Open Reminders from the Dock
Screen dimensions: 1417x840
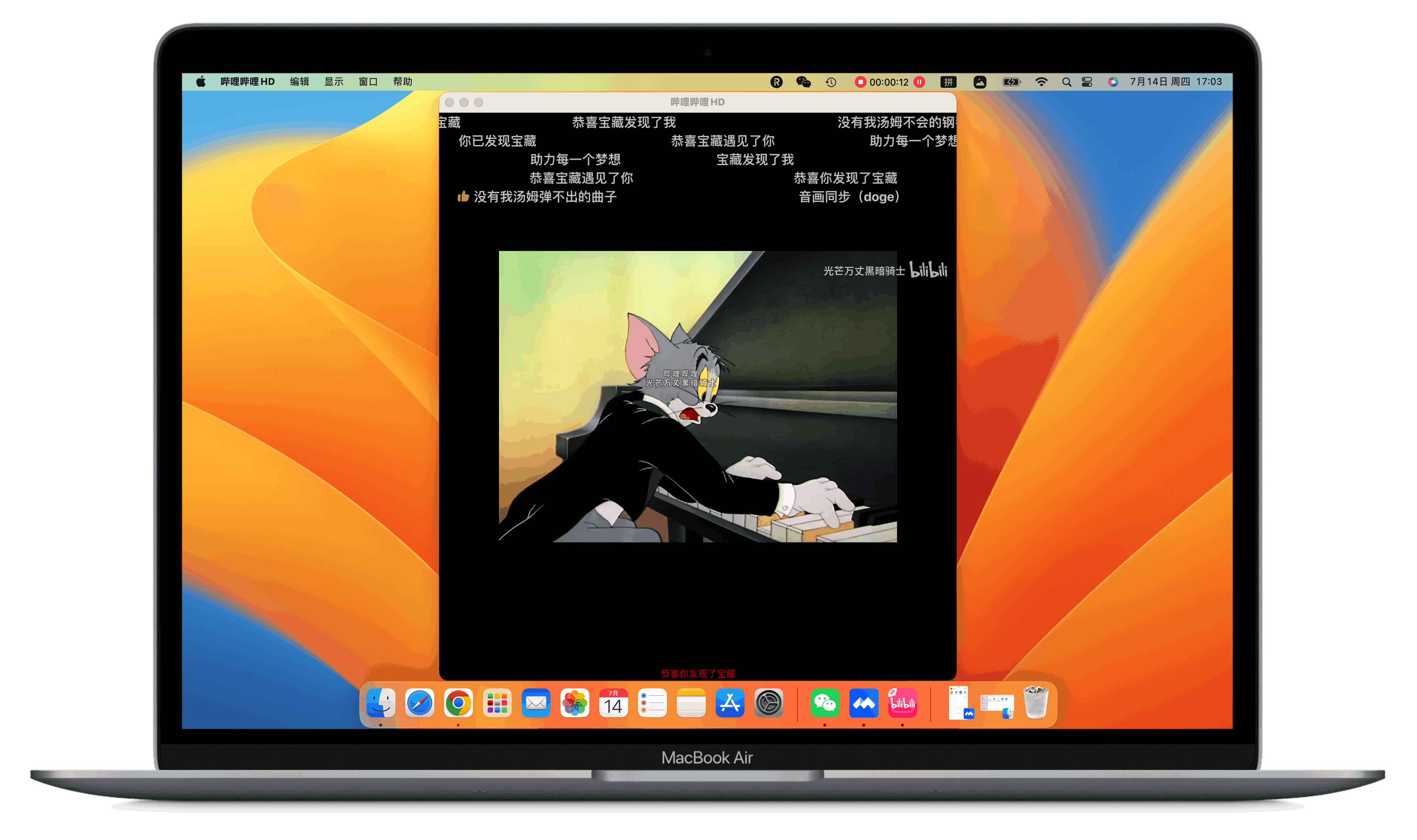click(x=652, y=704)
